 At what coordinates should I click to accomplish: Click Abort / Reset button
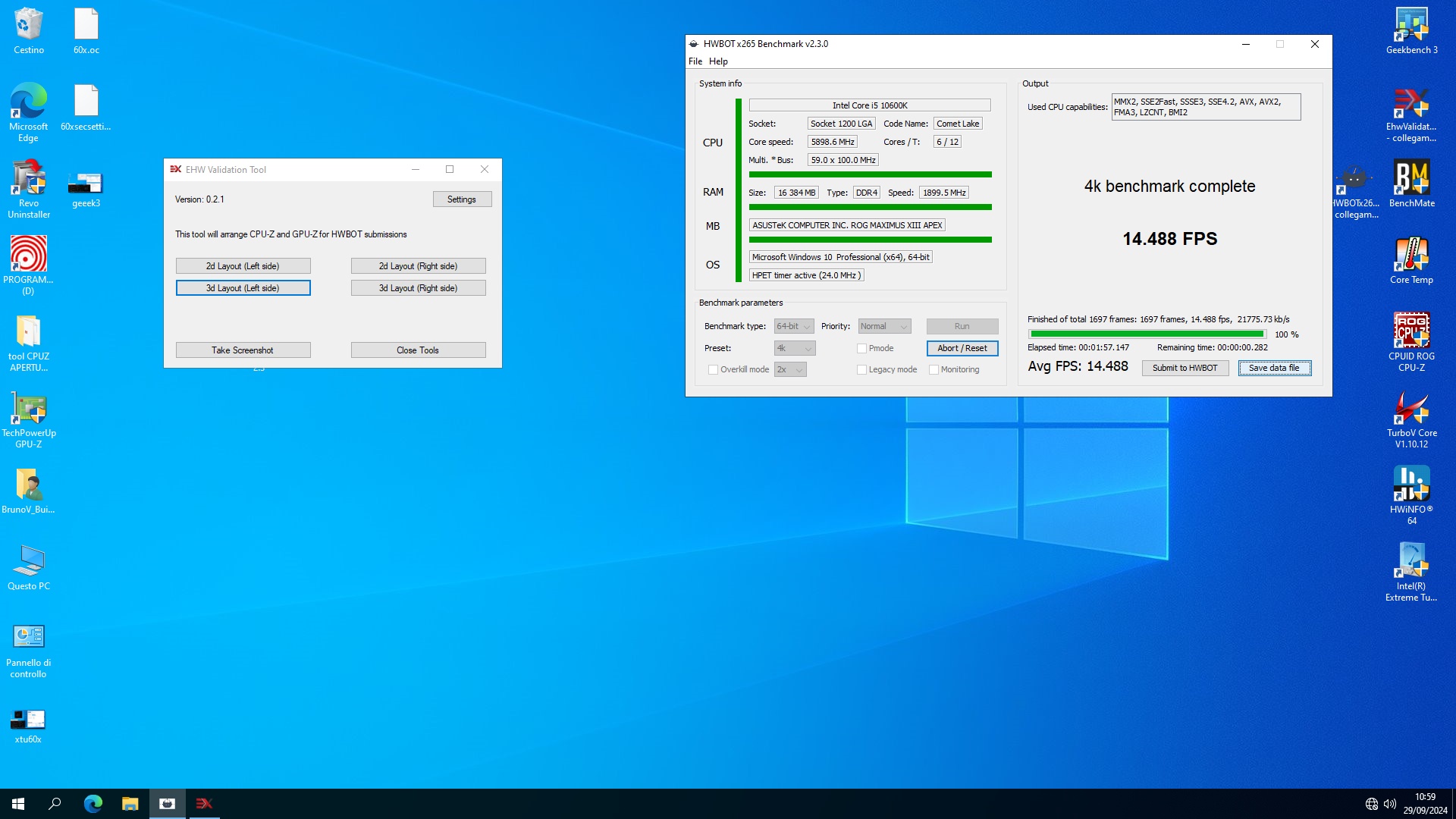coord(962,349)
